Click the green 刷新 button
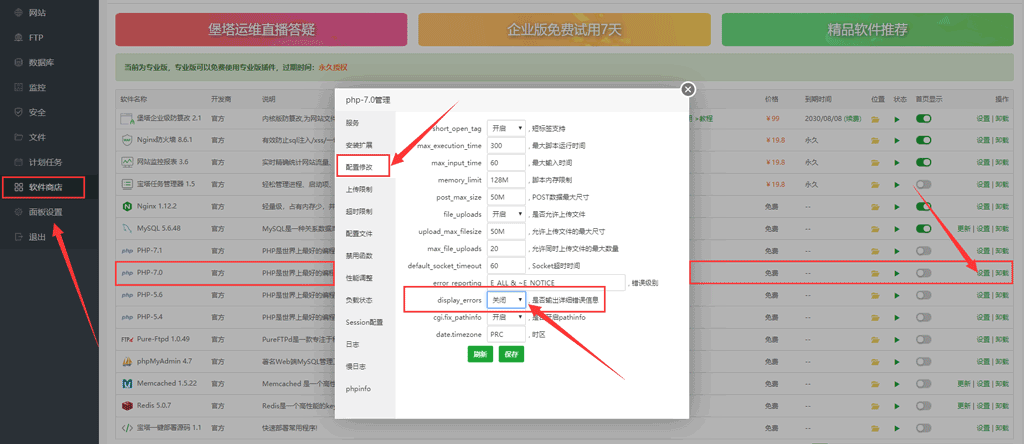 [x=480, y=354]
